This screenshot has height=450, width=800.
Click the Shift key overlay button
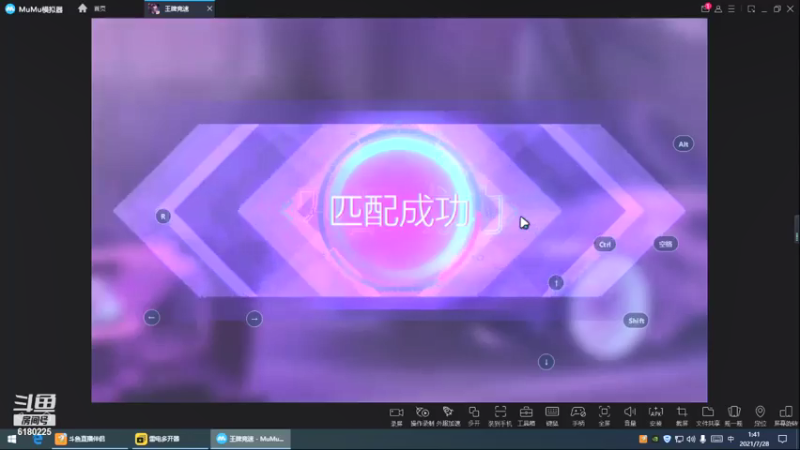tap(636, 320)
